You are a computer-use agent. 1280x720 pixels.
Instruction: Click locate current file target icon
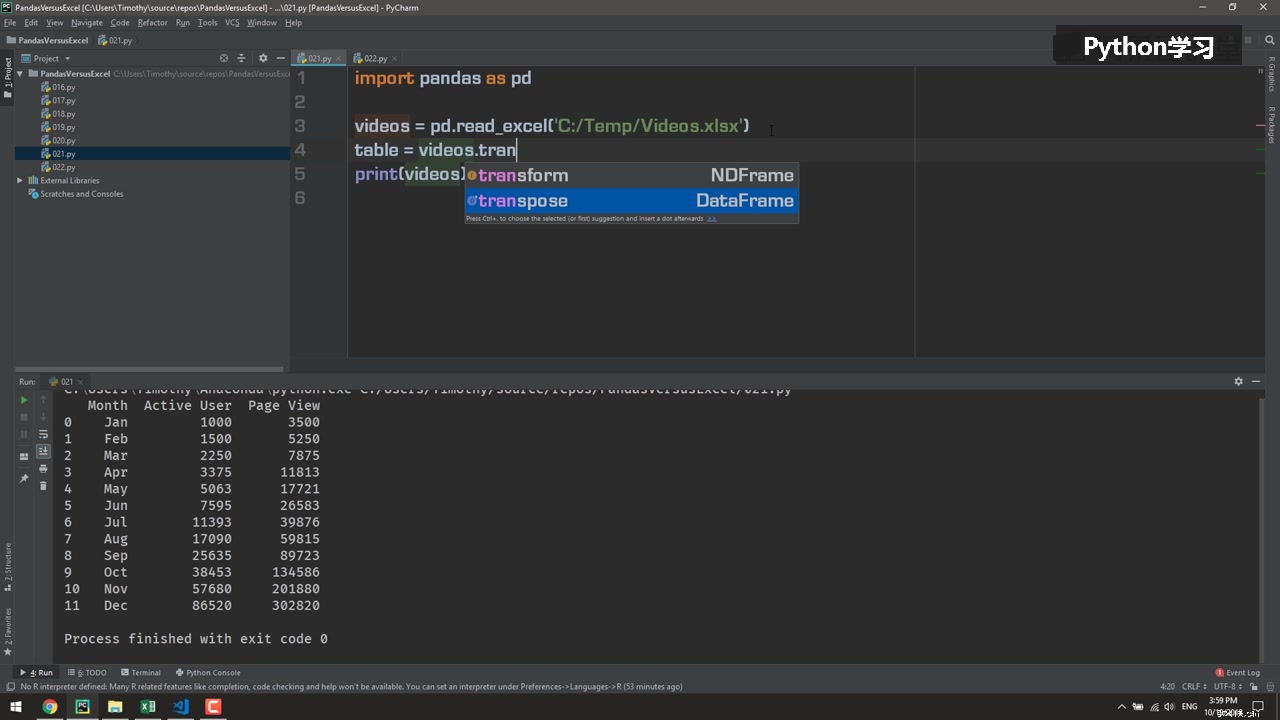pos(224,58)
